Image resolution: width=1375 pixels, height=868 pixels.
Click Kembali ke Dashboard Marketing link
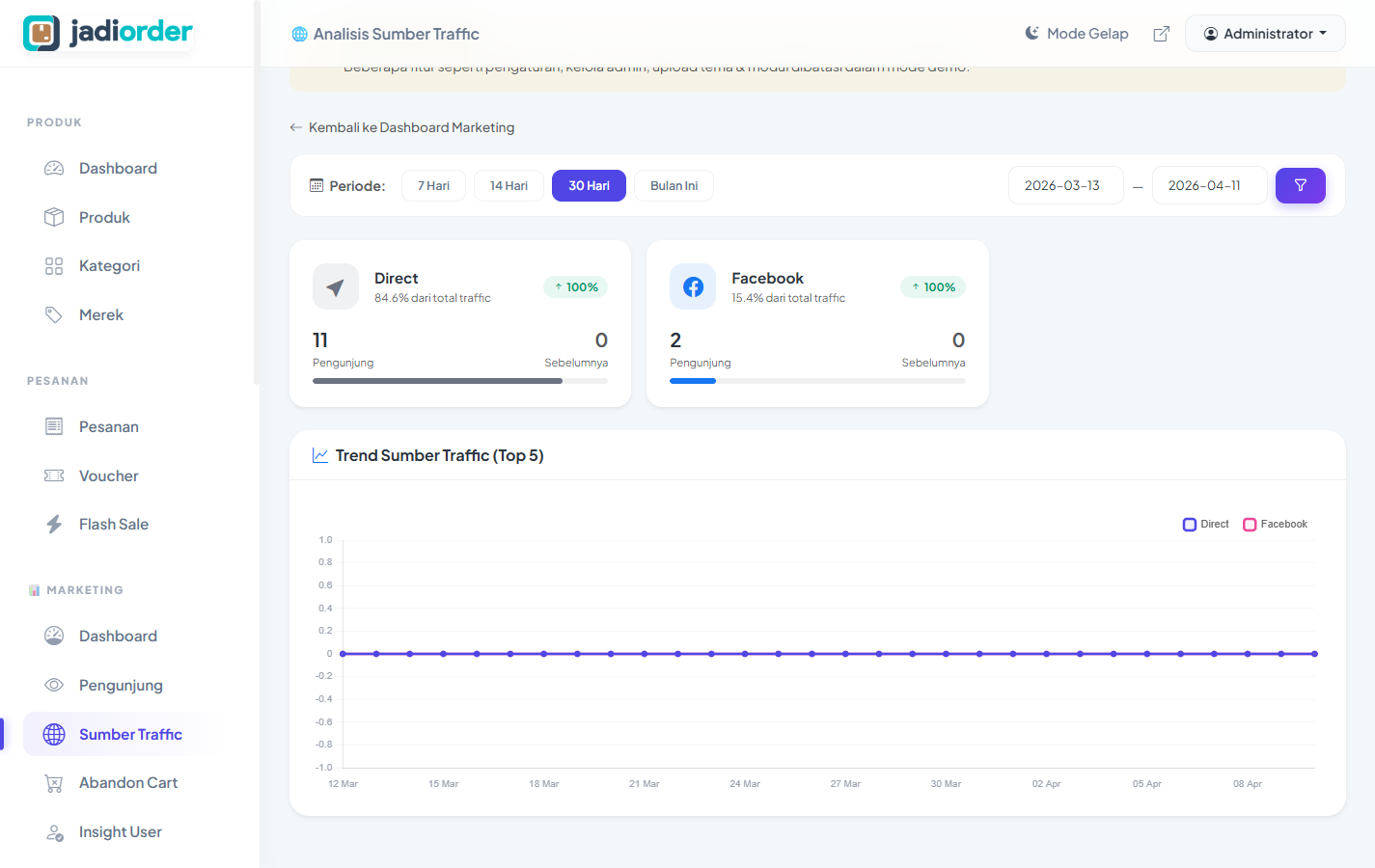click(402, 126)
